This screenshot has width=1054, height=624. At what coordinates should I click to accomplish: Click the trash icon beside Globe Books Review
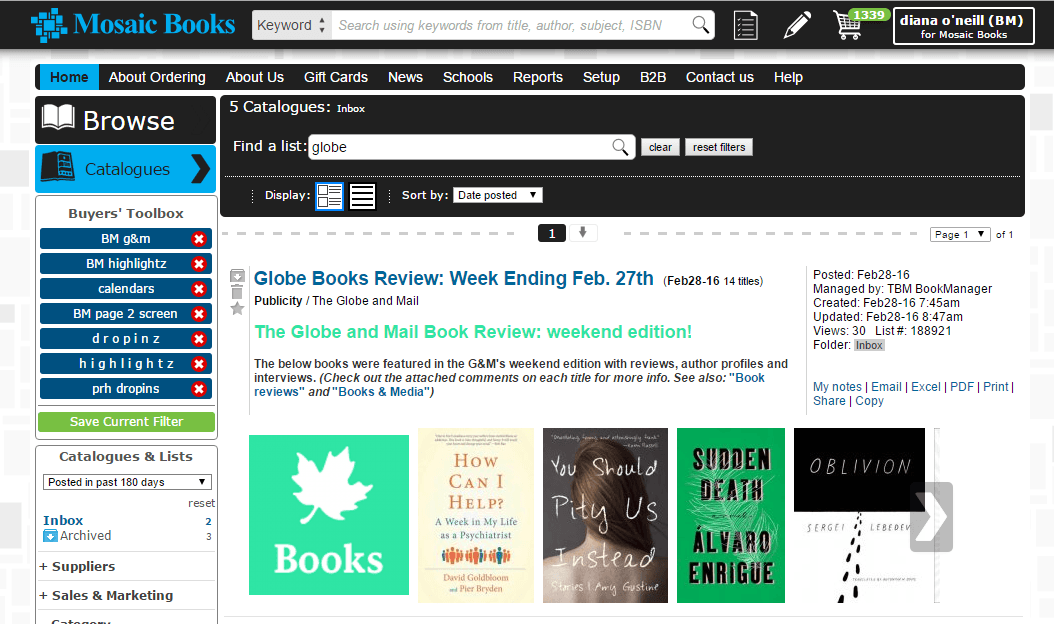coord(237,292)
